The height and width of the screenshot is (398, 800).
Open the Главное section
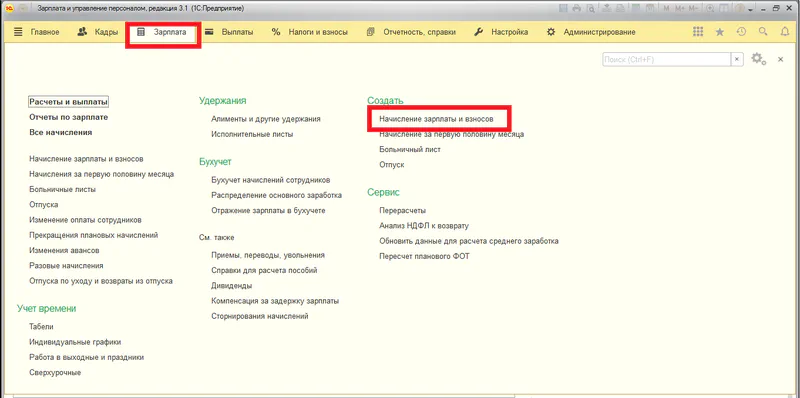tap(45, 32)
